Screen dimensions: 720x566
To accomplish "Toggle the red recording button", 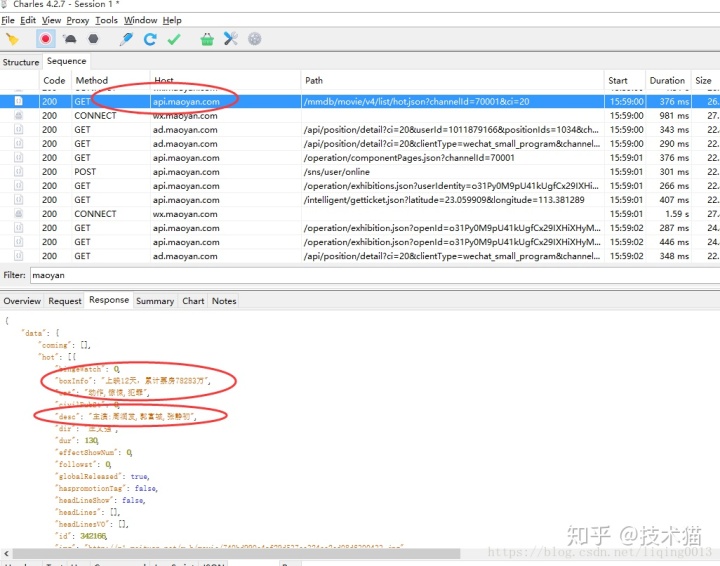I will [x=45, y=39].
